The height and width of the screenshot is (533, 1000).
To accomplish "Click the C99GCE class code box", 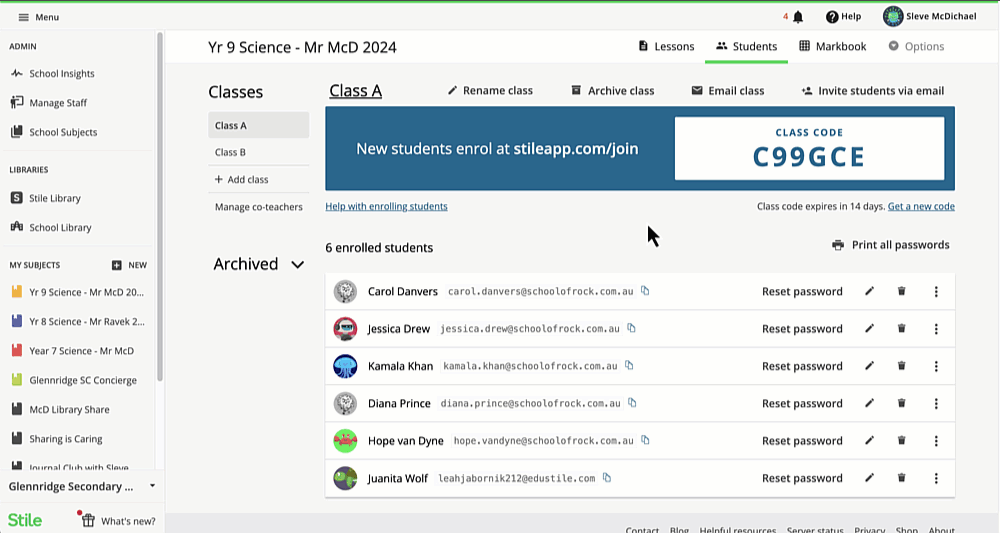I will [809, 148].
